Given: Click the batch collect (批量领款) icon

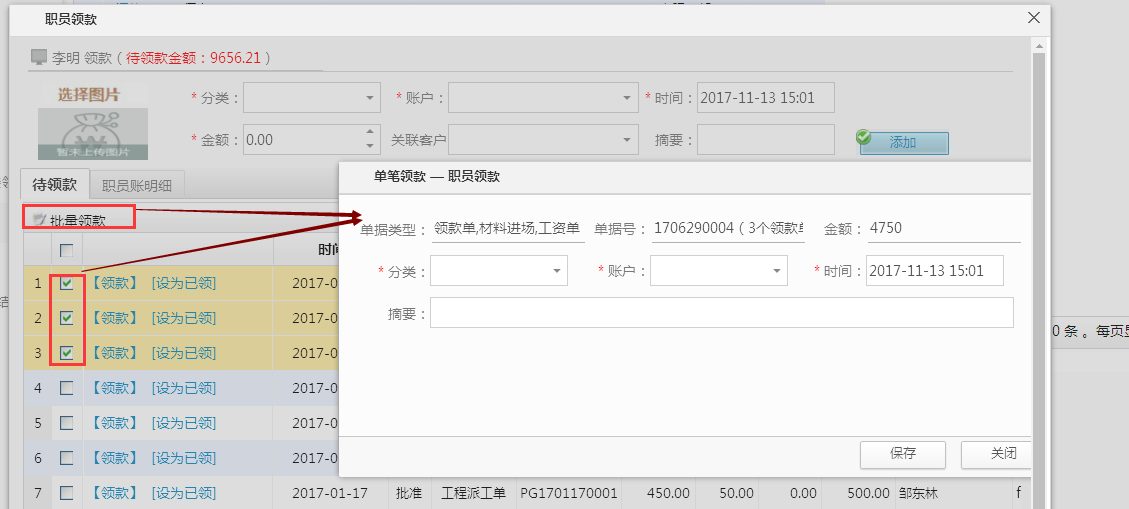Looking at the screenshot, I should (x=39, y=220).
